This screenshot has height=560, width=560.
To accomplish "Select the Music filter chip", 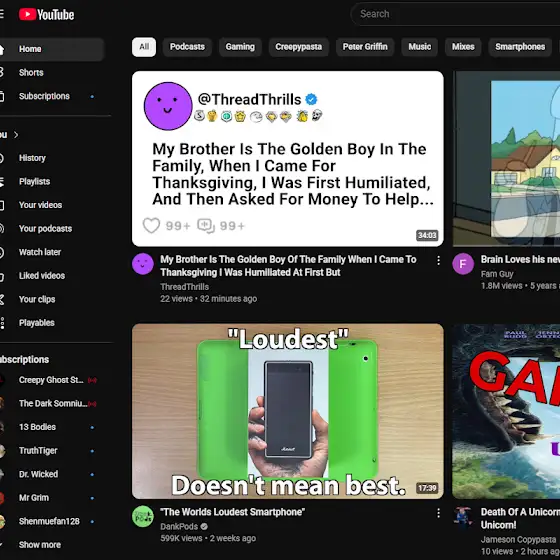I will (420, 47).
